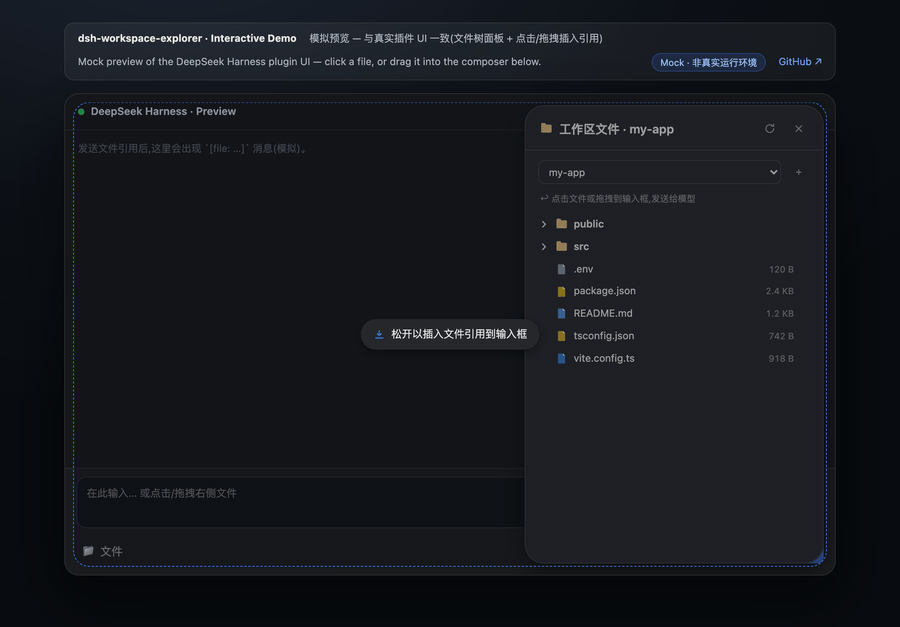Click the folder icon beside 文件
The image size is (900, 627).
tap(88, 551)
